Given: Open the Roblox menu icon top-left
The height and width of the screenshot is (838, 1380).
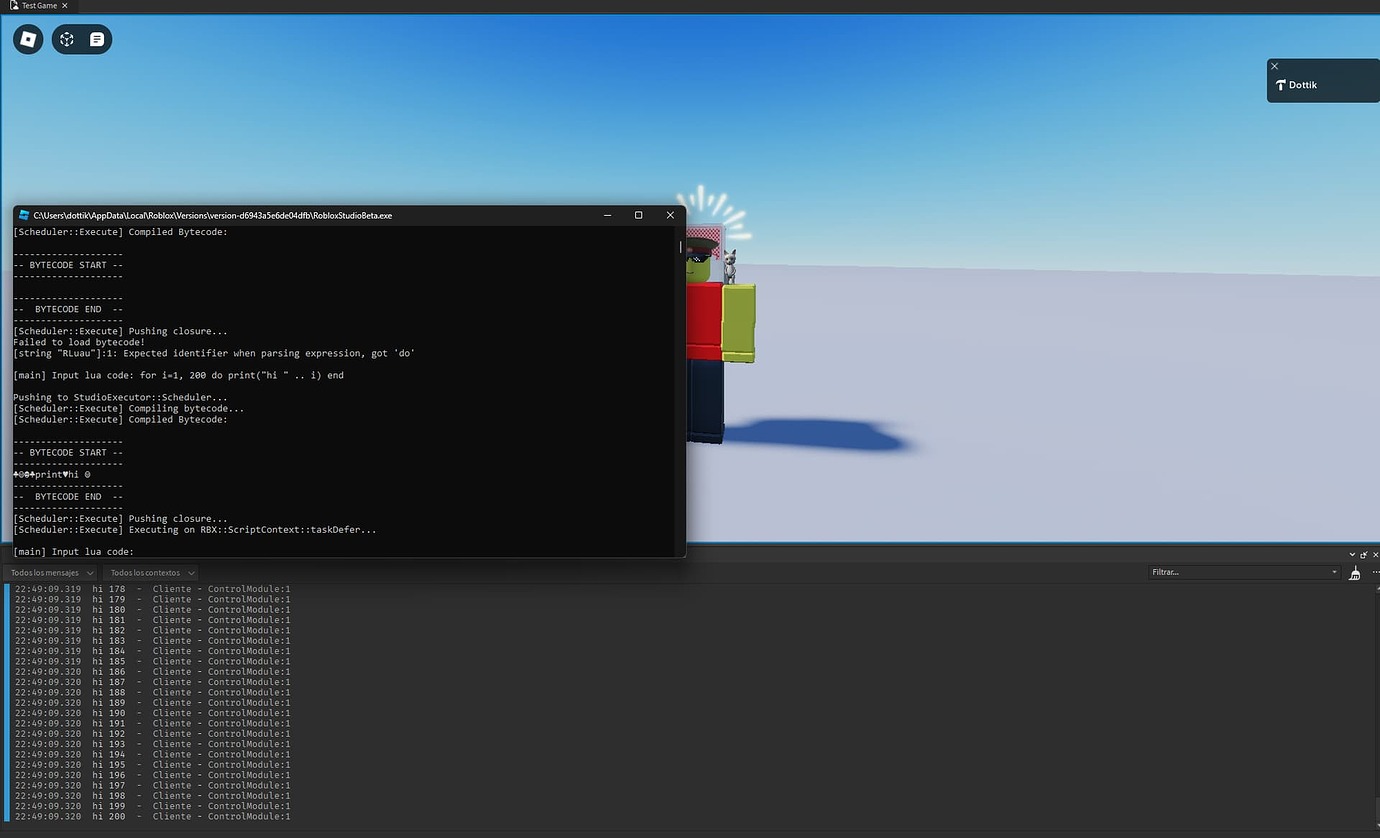Looking at the screenshot, I should click(27, 39).
